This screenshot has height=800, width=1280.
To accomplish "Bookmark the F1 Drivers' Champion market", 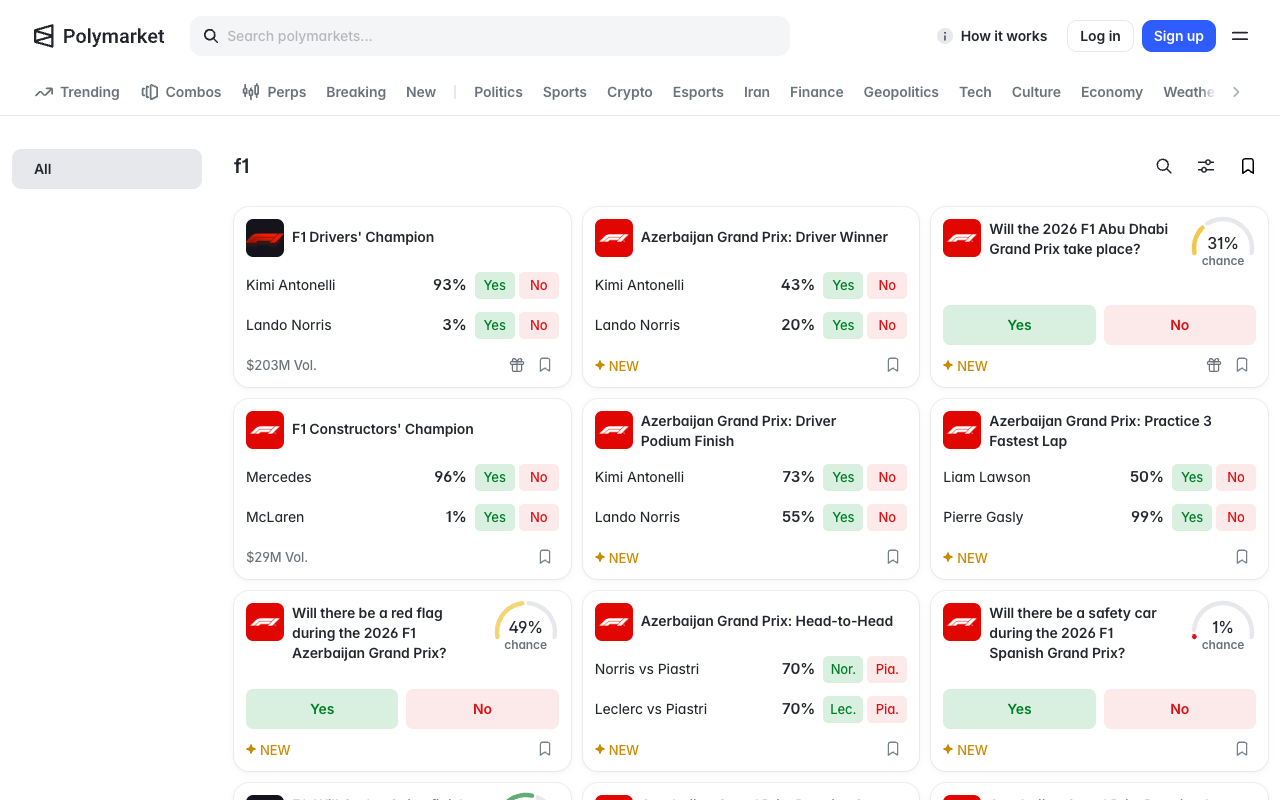I will click(545, 365).
